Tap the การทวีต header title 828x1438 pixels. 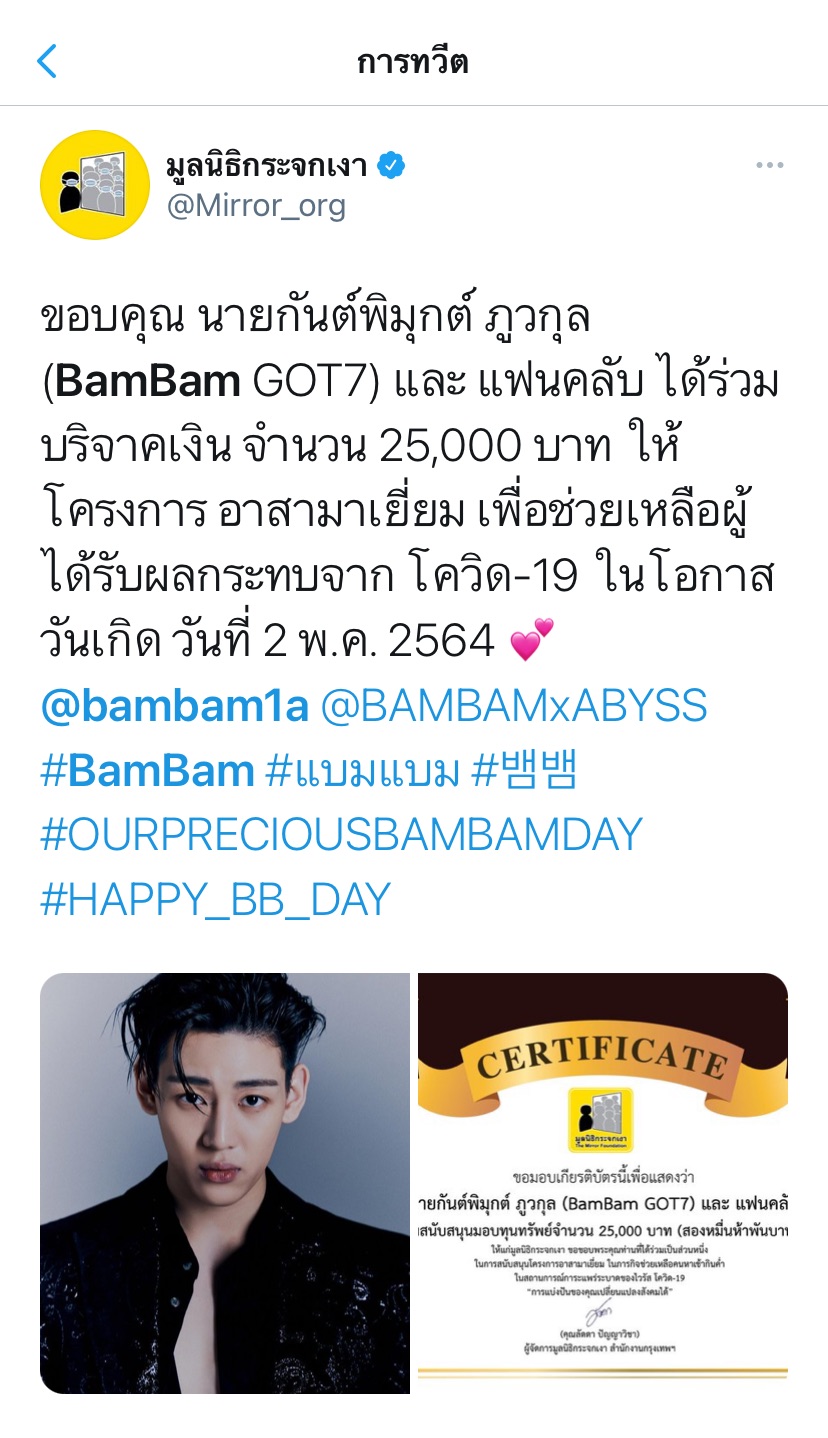[x=413, y=62]
